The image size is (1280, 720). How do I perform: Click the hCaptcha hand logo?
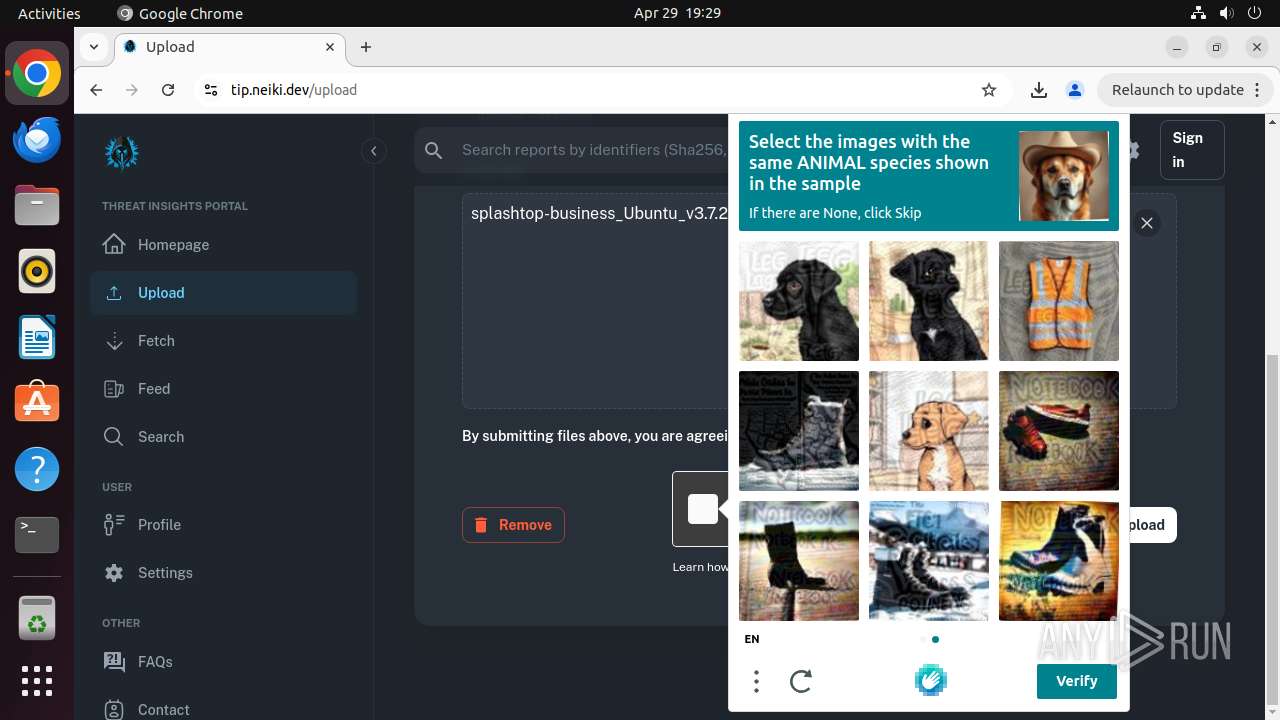tap(930, 680)
